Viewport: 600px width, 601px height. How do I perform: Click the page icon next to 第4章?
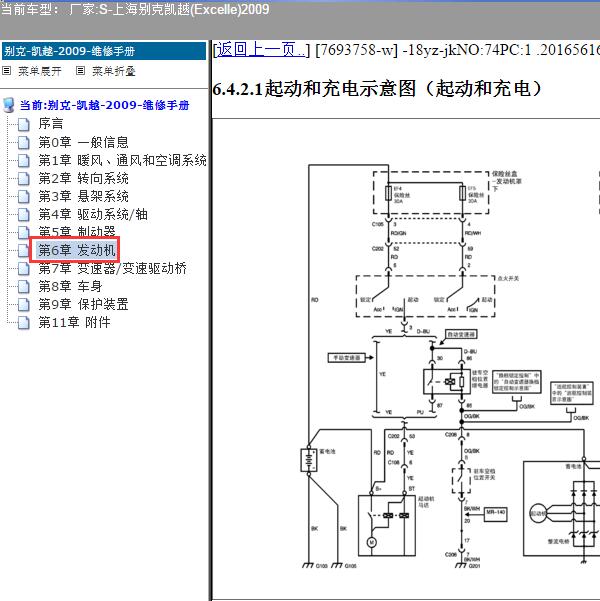[x=24, y=214]
